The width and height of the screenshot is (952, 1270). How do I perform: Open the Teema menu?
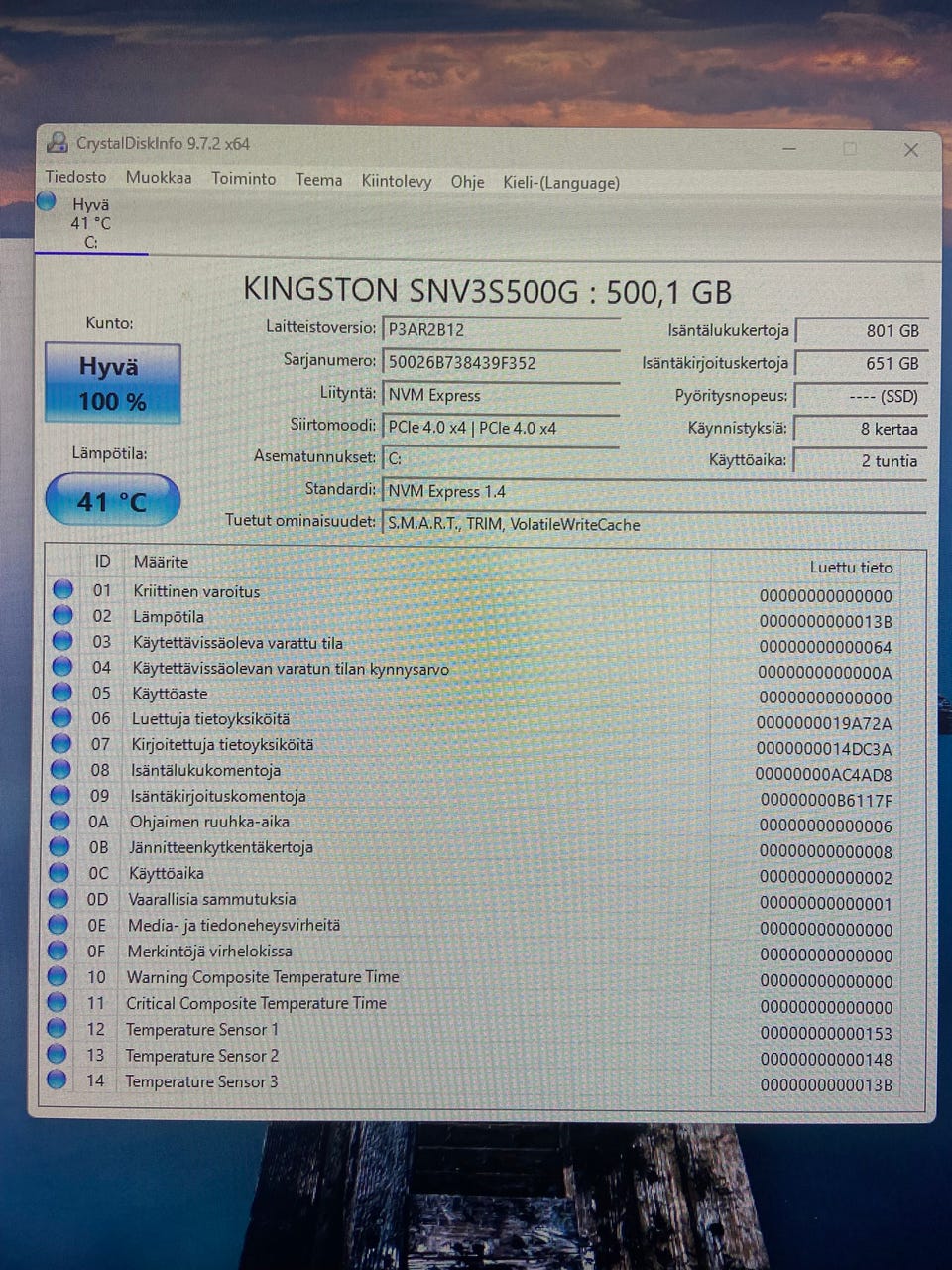click(x=318, y=179)
